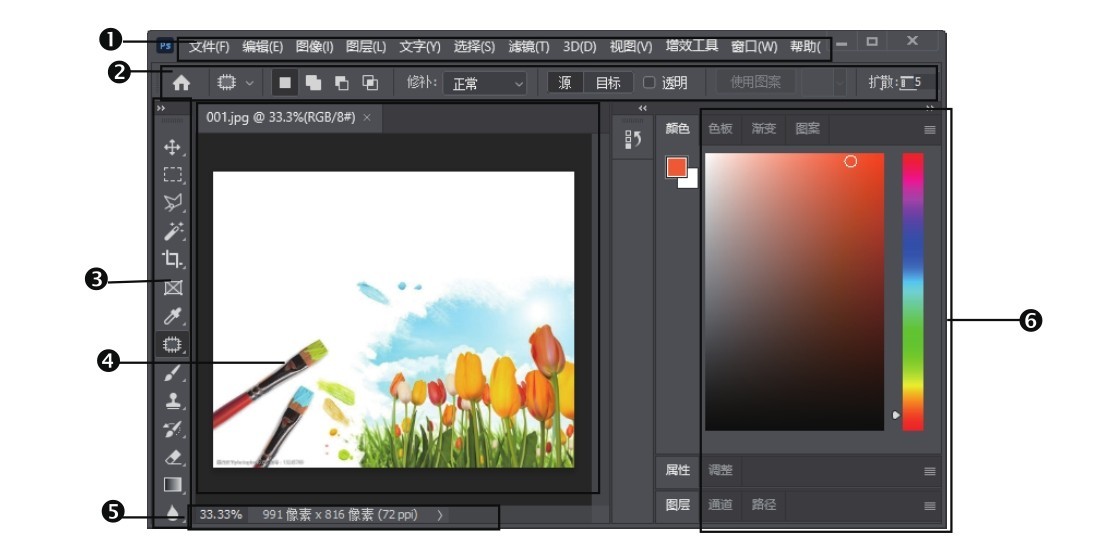This screenshot has height=539, width=1119.
Task: Choose the 目标 patch option
Action: (x=608, y=84)
